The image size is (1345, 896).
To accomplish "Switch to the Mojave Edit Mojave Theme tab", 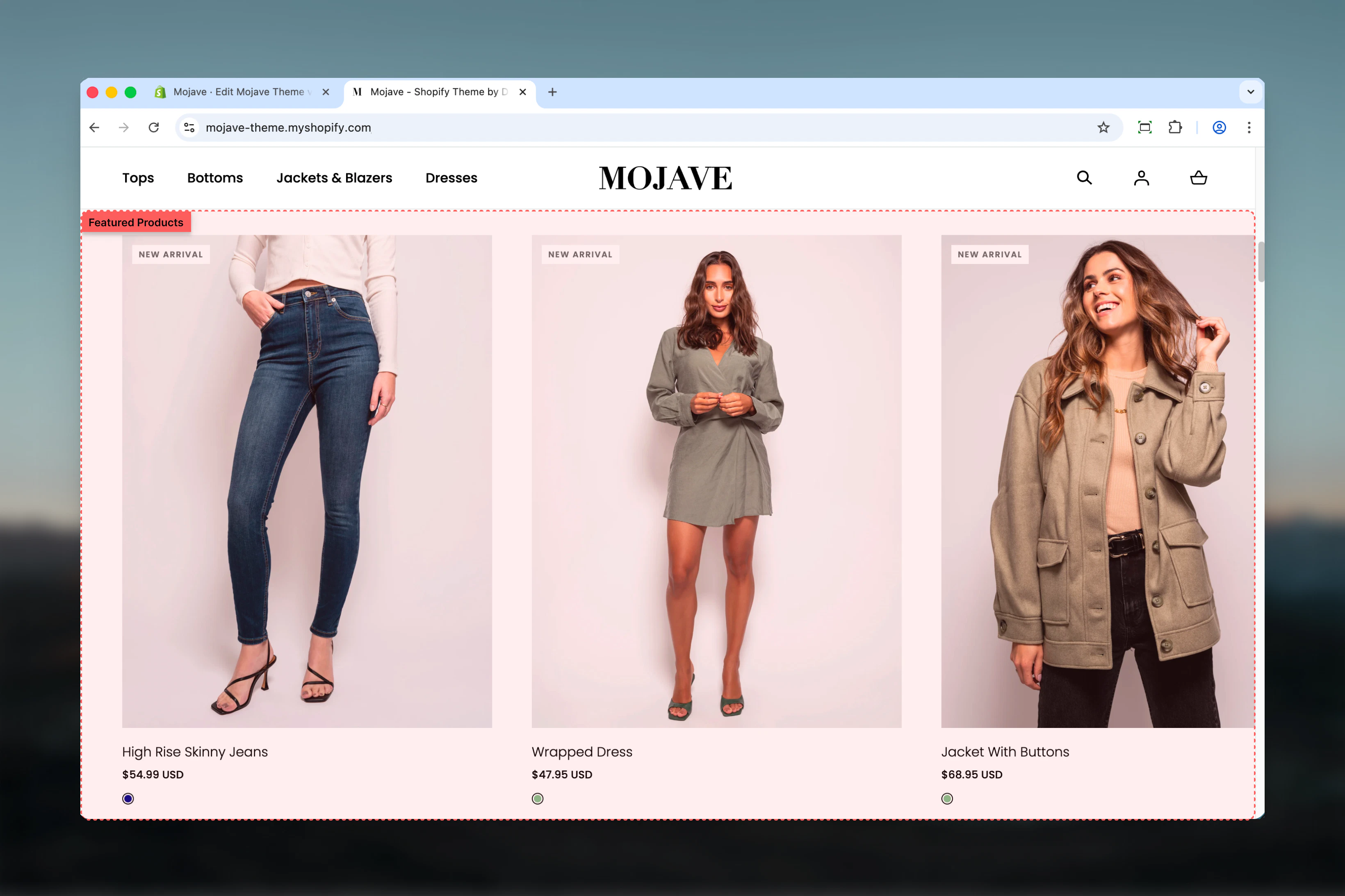I will coord(243,92).
